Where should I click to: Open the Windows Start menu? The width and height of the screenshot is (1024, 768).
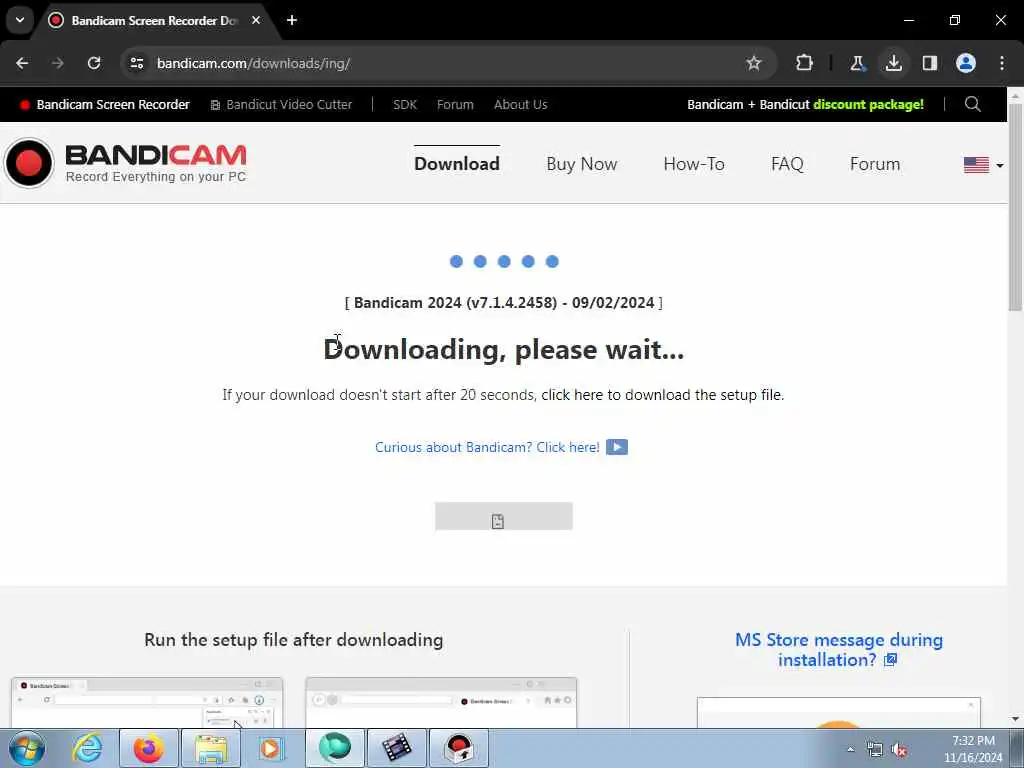click(27, 748)
